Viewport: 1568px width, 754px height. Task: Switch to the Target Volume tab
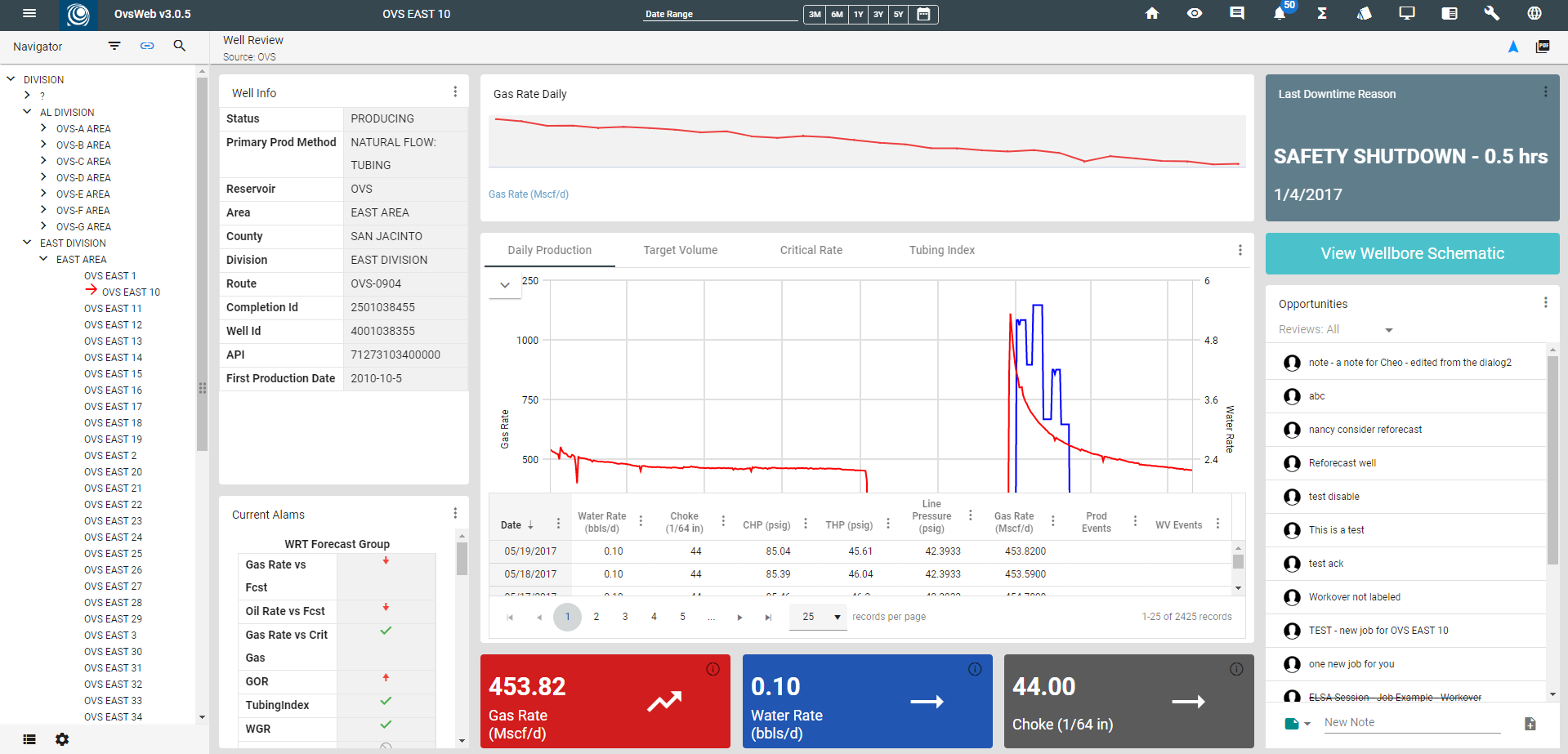pos(680,250)
